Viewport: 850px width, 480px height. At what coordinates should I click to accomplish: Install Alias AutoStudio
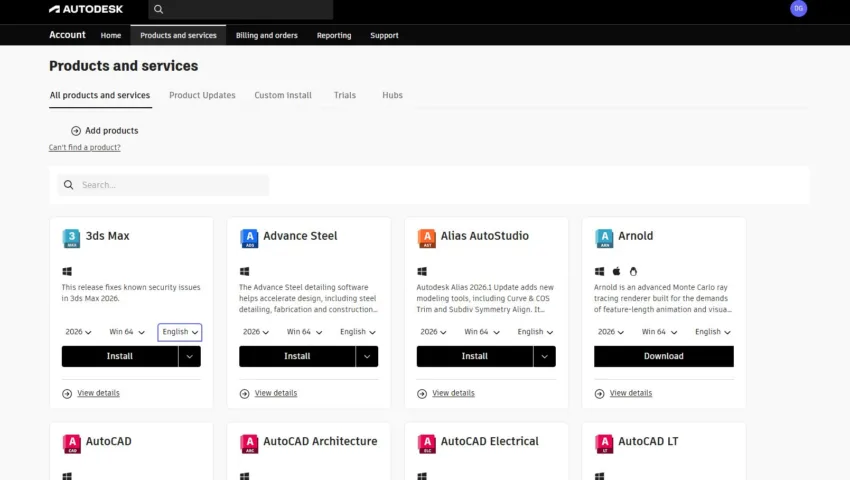[x=475, y=356]
